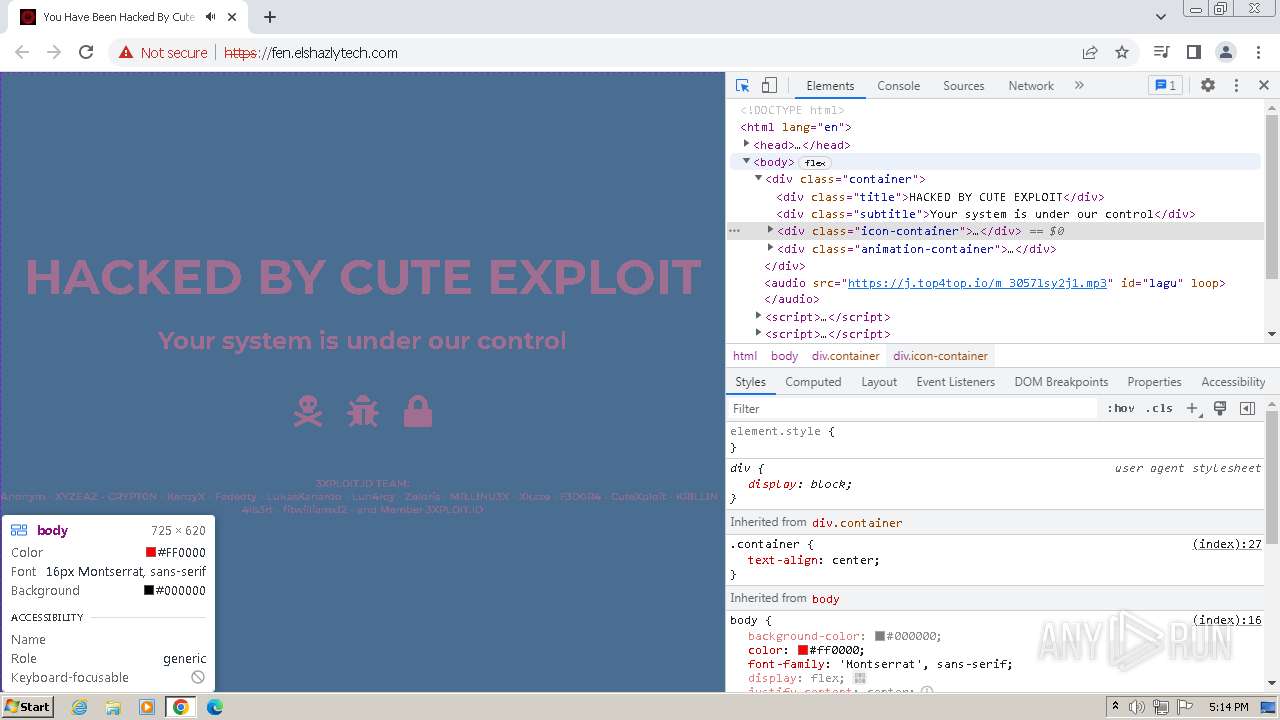Open color picker for the #ff0000 swatch

point(802,650)
